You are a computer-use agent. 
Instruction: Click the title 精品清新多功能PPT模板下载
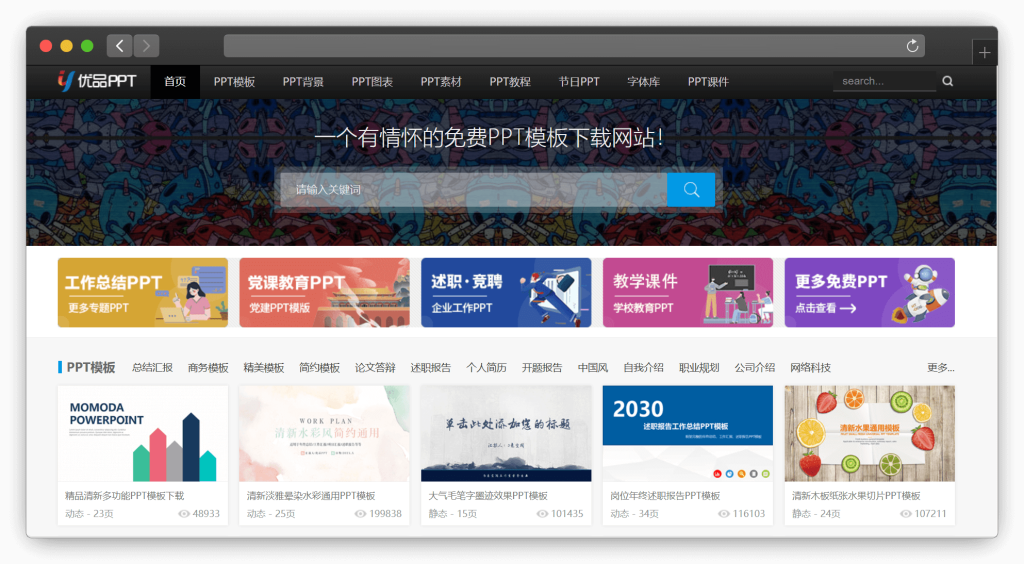pos(125,495)
